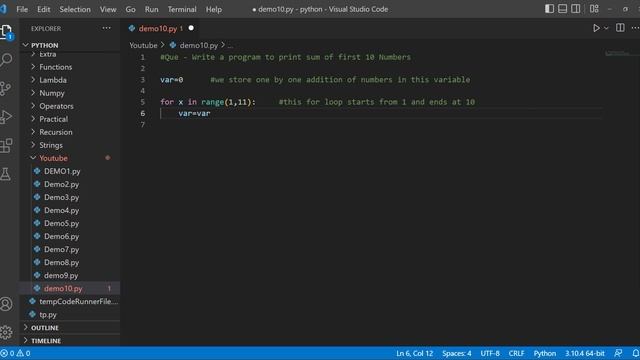Image resolution: width=640 pixels, height=360 pixels.
Task: Open the Manage gear settings icon
Action: point(6,332)
